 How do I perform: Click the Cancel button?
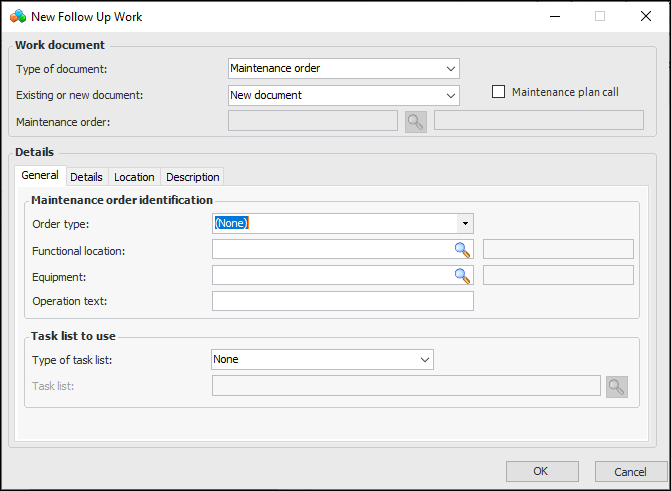pos(630,471)
